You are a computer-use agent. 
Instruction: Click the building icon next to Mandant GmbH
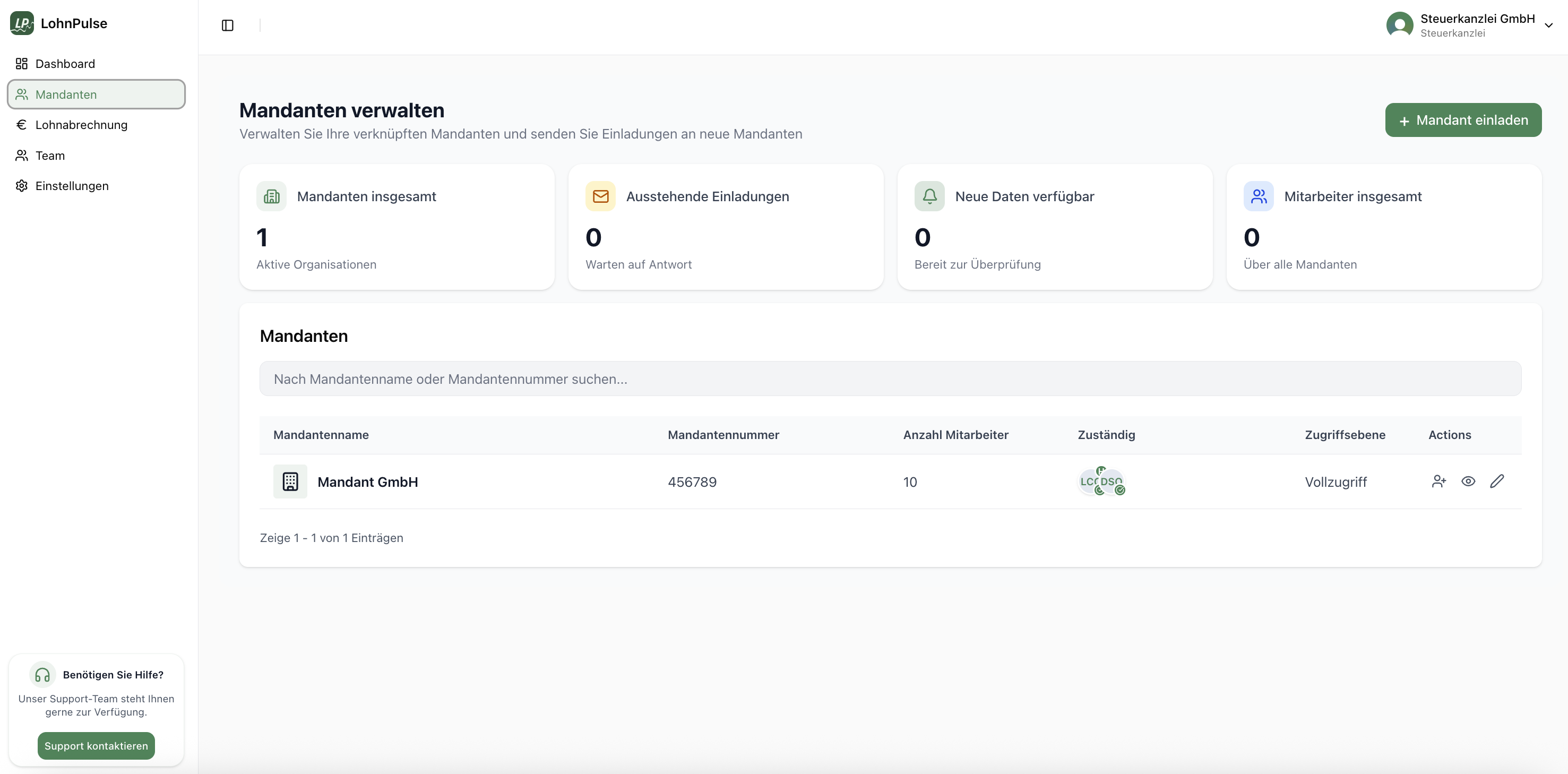[x=290, y=481]
